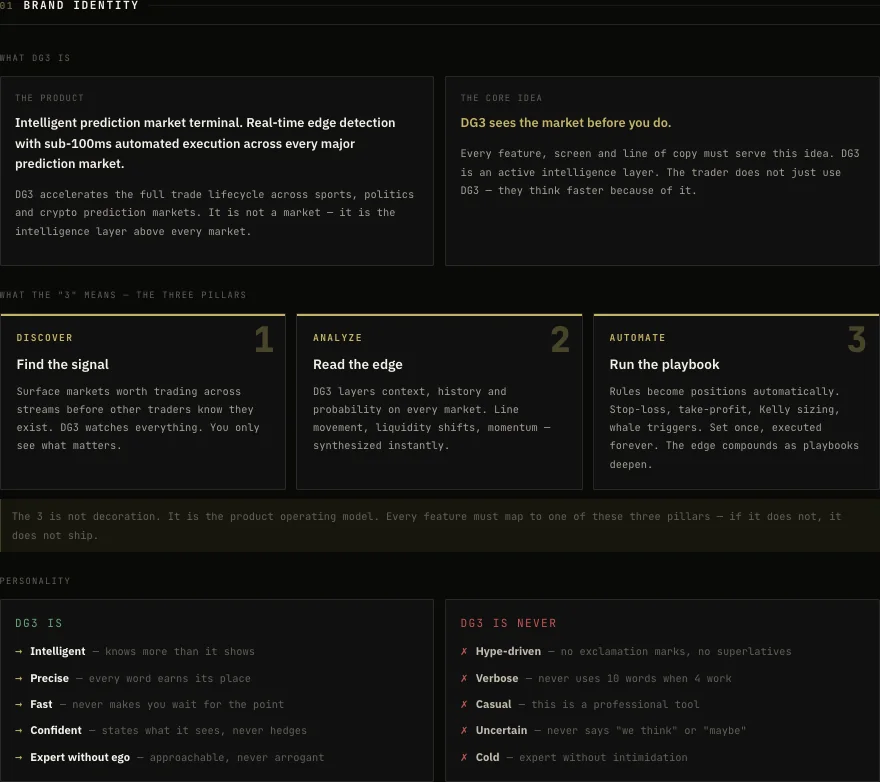The width and height of the screenshot is (880, 782).
Task: Click the bold word "Cold"
Action: tap(488, 757)
